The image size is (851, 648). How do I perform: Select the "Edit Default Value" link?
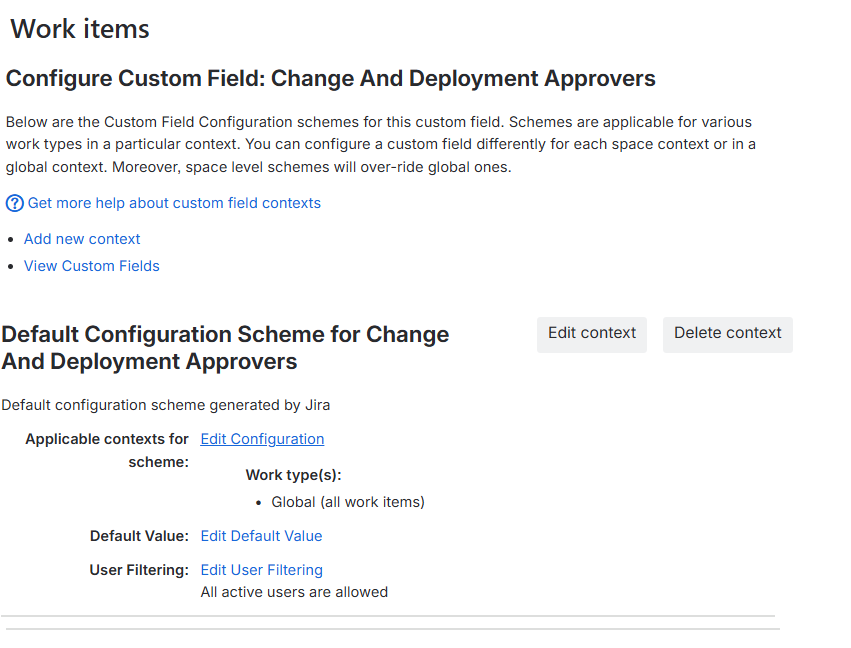261,536
